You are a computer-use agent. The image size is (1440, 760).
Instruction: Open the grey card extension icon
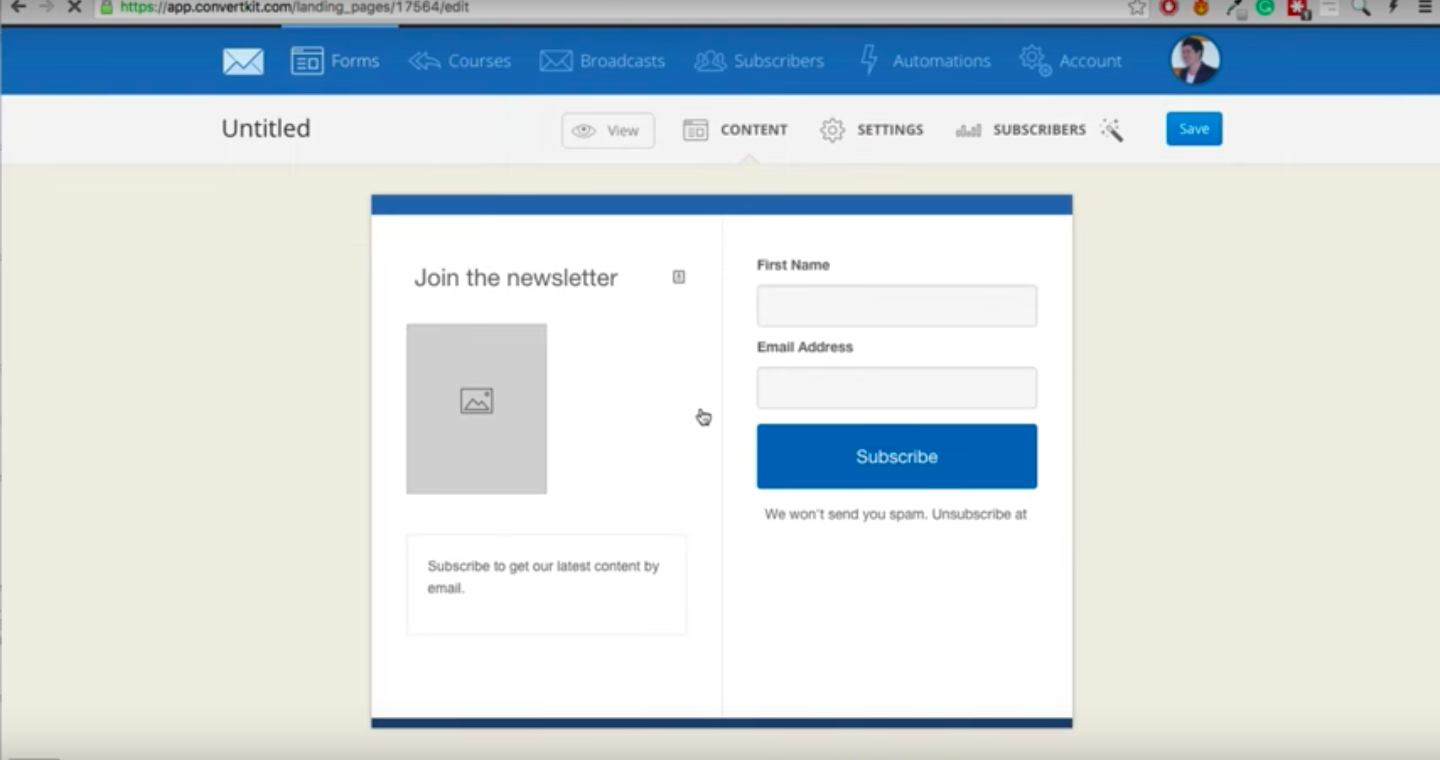[x=1329, y=7]
